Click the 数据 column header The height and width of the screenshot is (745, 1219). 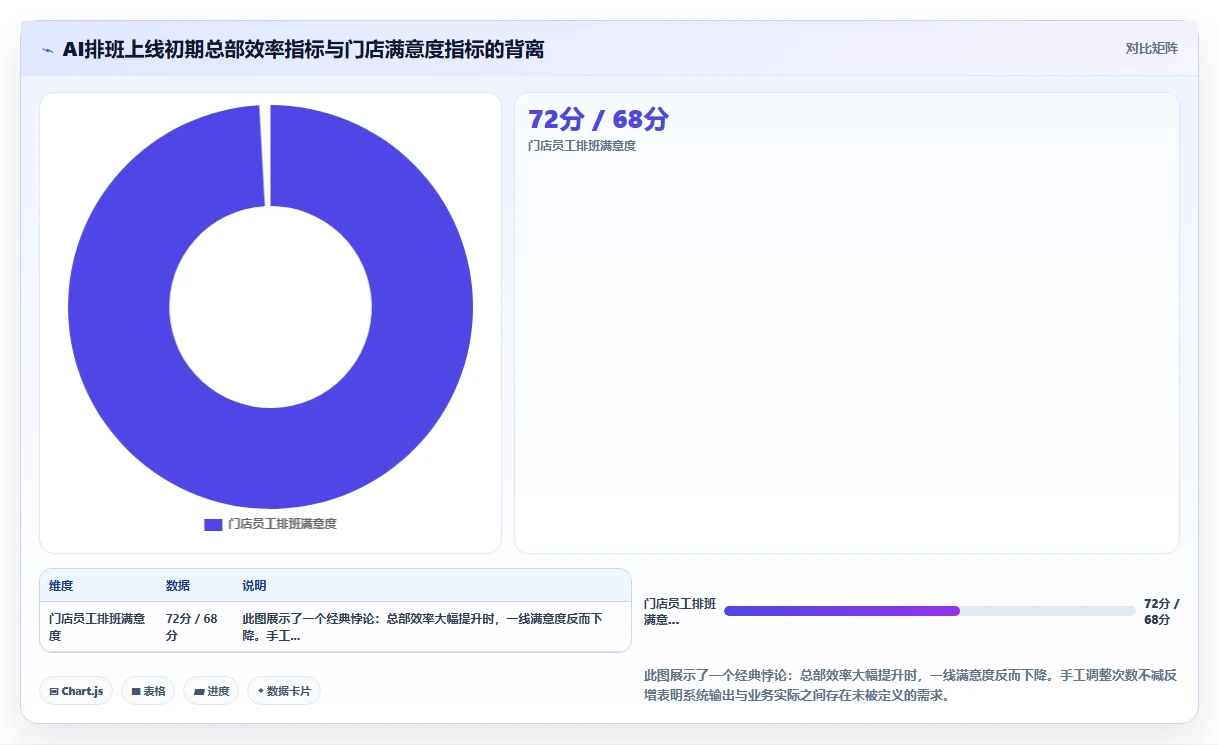click(178, 586)
